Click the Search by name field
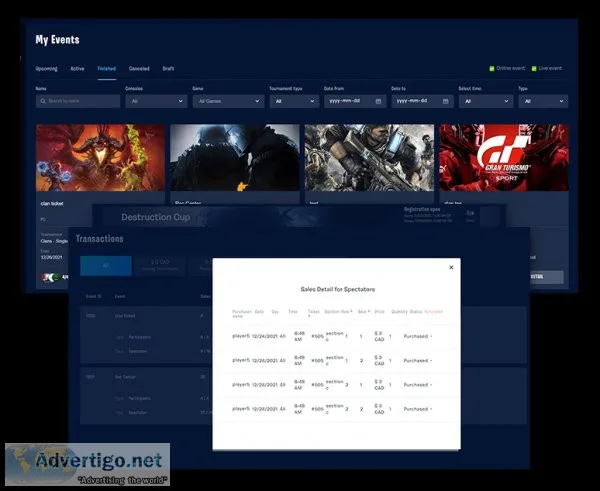Screen dimensions: 600x491 tap(78, 101)
